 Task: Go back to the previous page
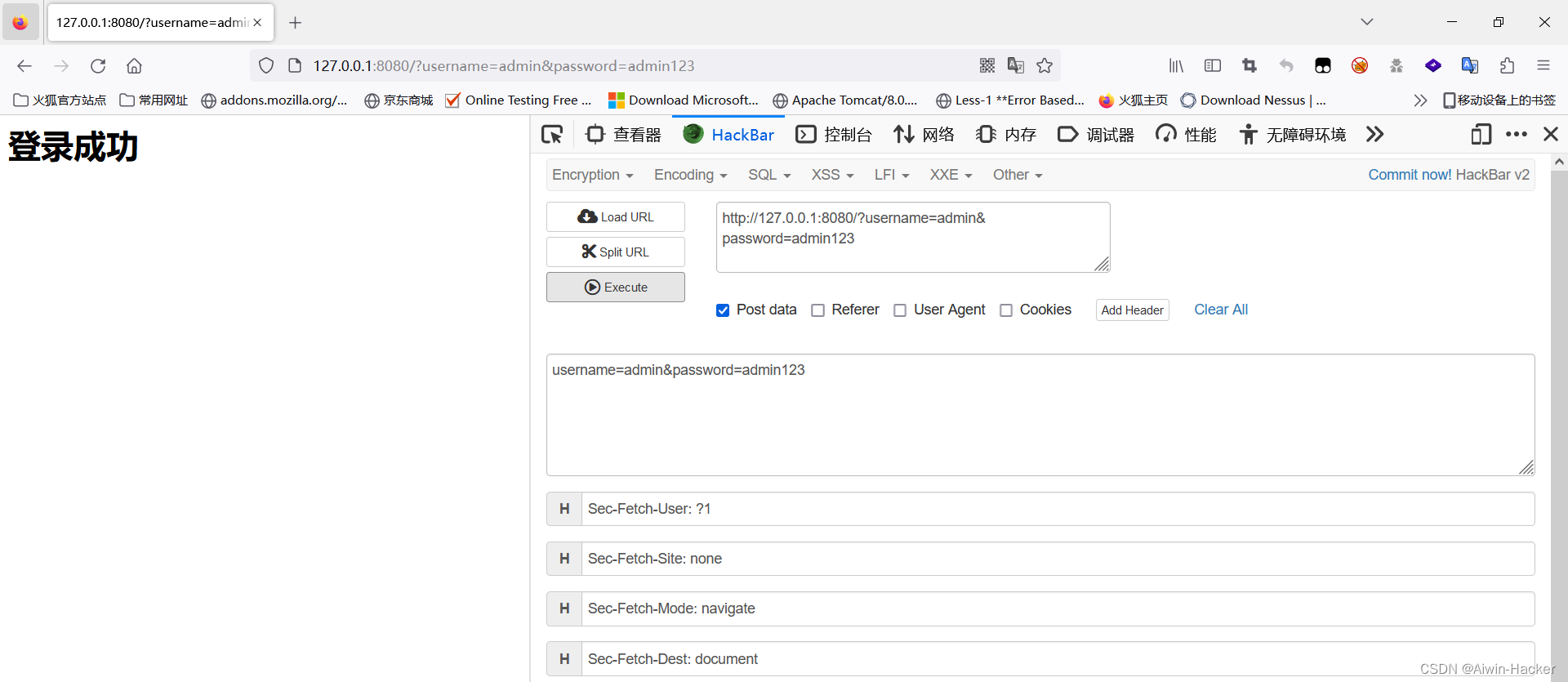[x=24, y=66]
